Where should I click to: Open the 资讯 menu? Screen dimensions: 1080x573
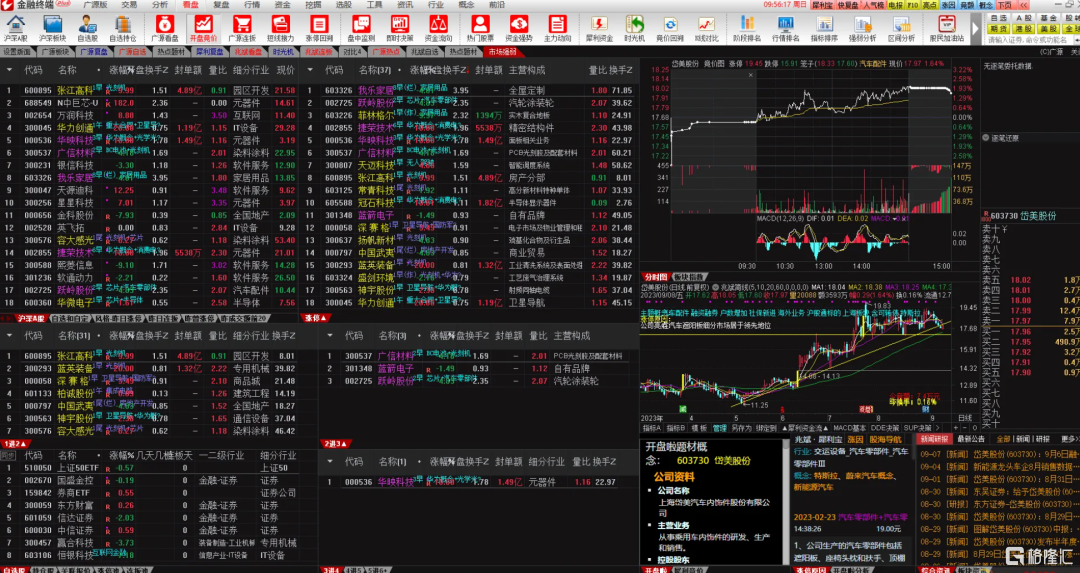[405, 5]
